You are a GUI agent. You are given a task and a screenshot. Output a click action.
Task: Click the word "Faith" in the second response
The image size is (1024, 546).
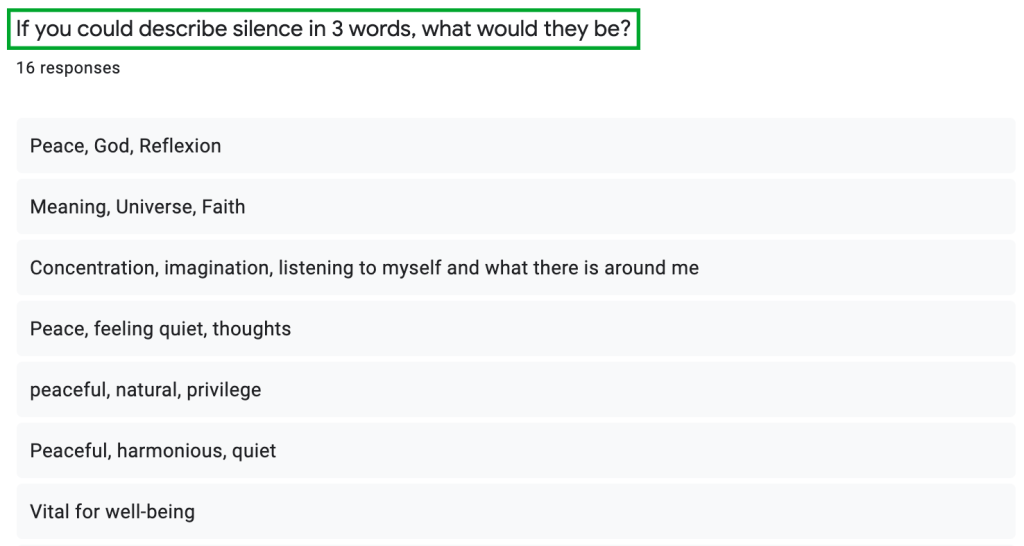[x=223, y=207]
